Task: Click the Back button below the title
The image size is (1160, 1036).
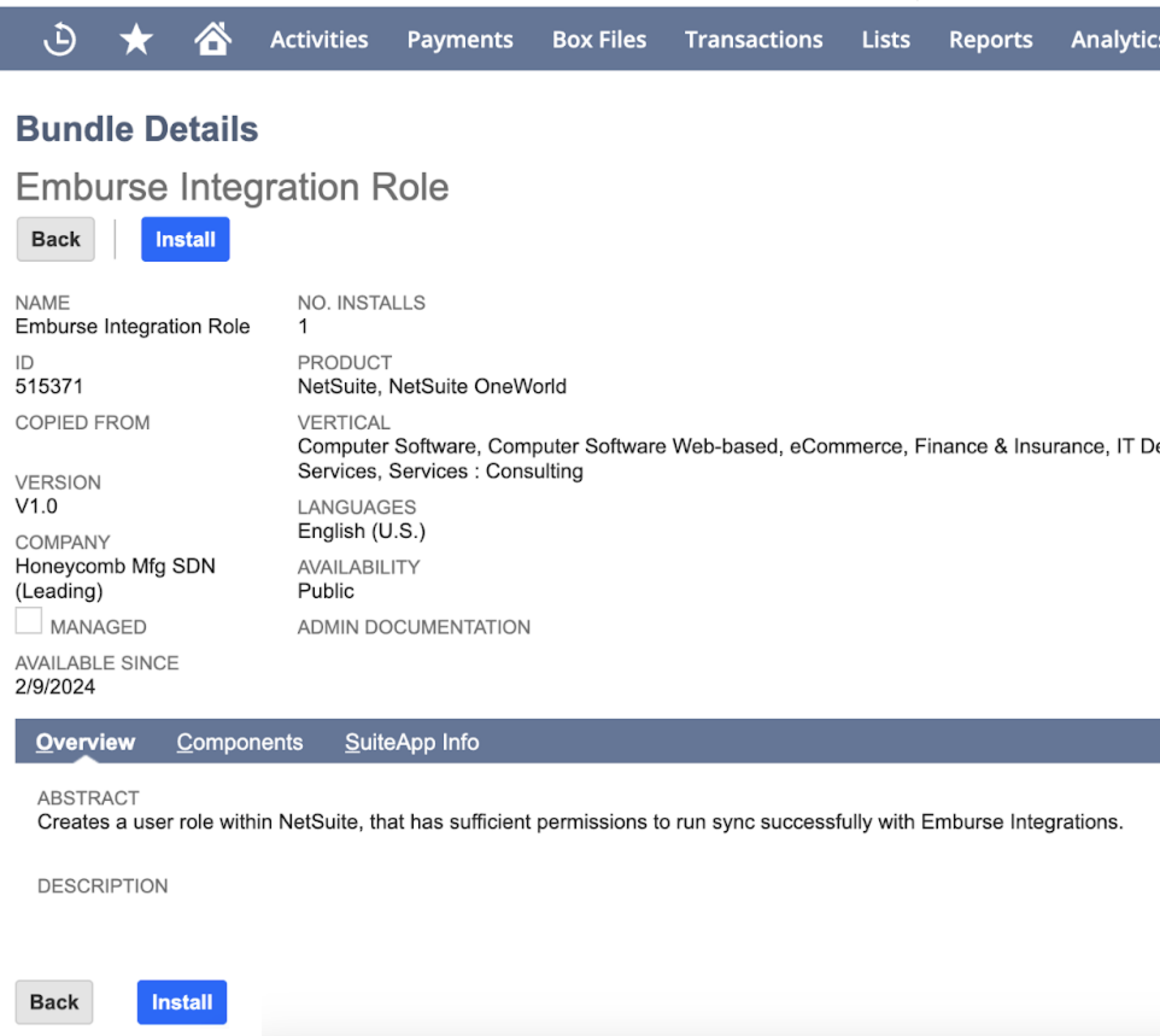Action: coord(55,239)
